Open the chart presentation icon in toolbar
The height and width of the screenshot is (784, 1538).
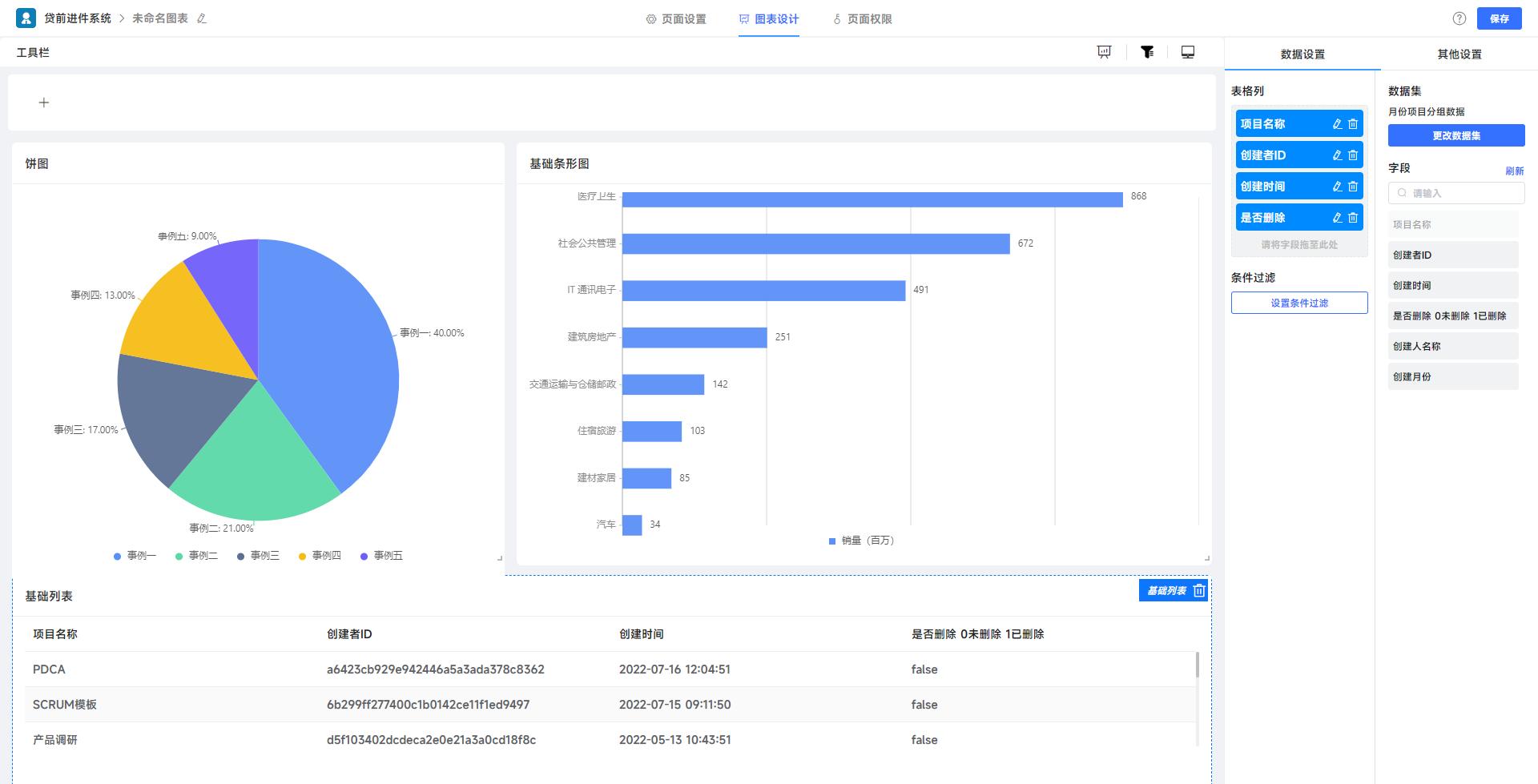tap(1104, 52)
